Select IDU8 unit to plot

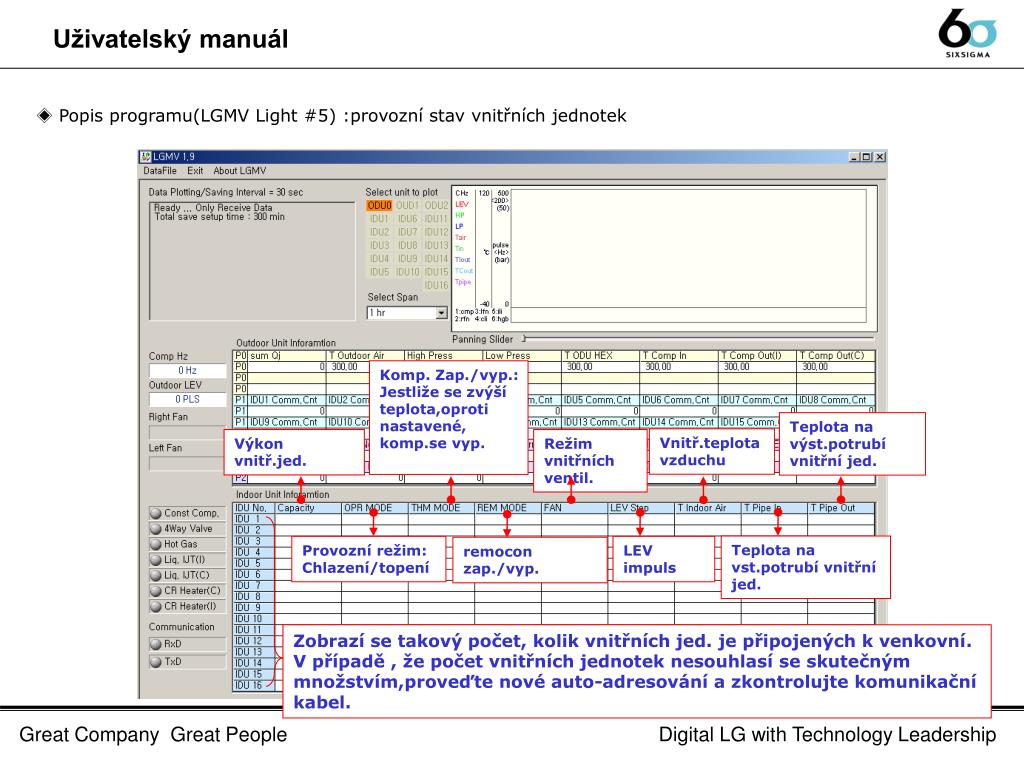pos(408,246)
